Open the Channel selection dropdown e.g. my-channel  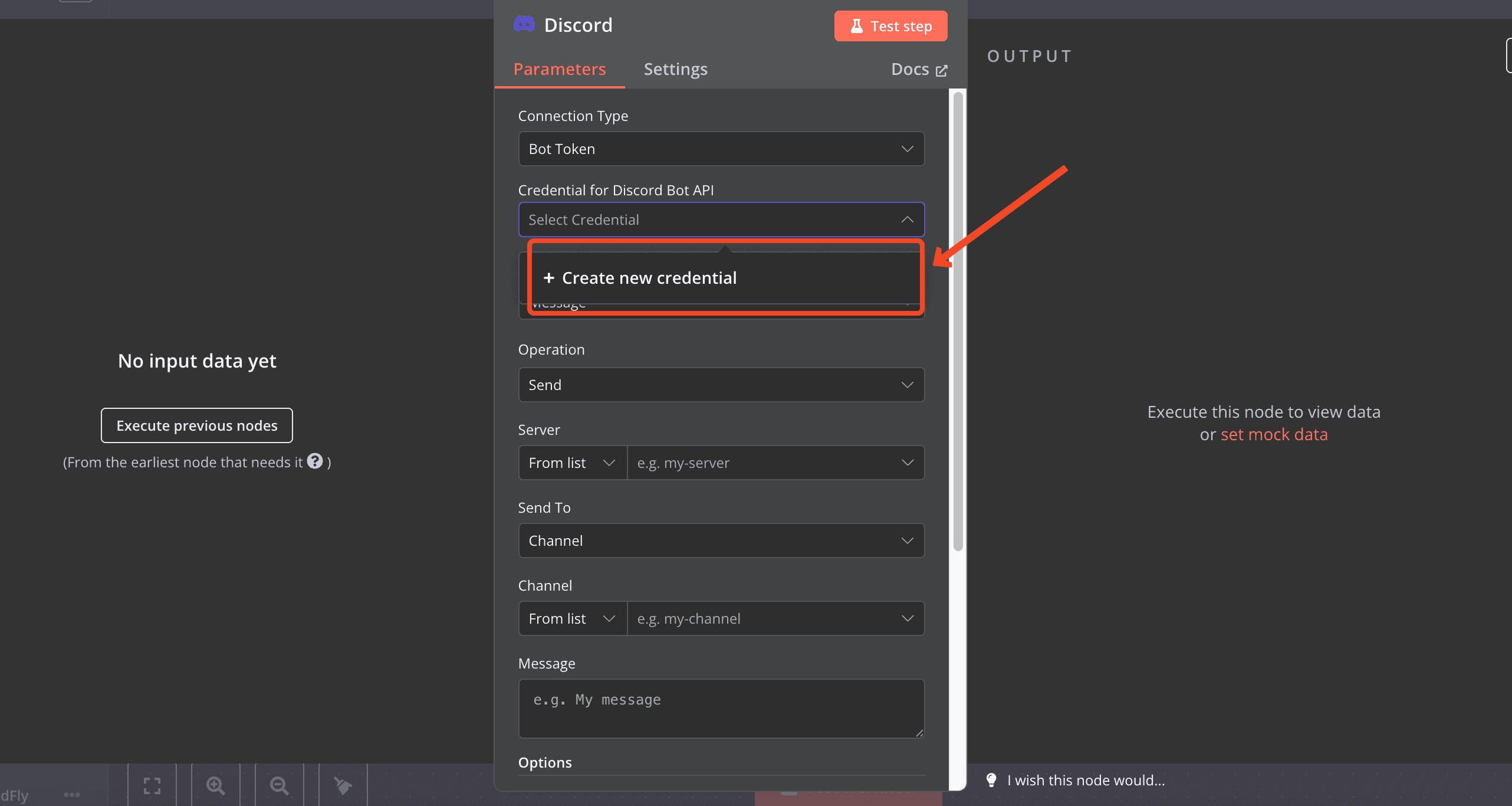click(775, 618)
